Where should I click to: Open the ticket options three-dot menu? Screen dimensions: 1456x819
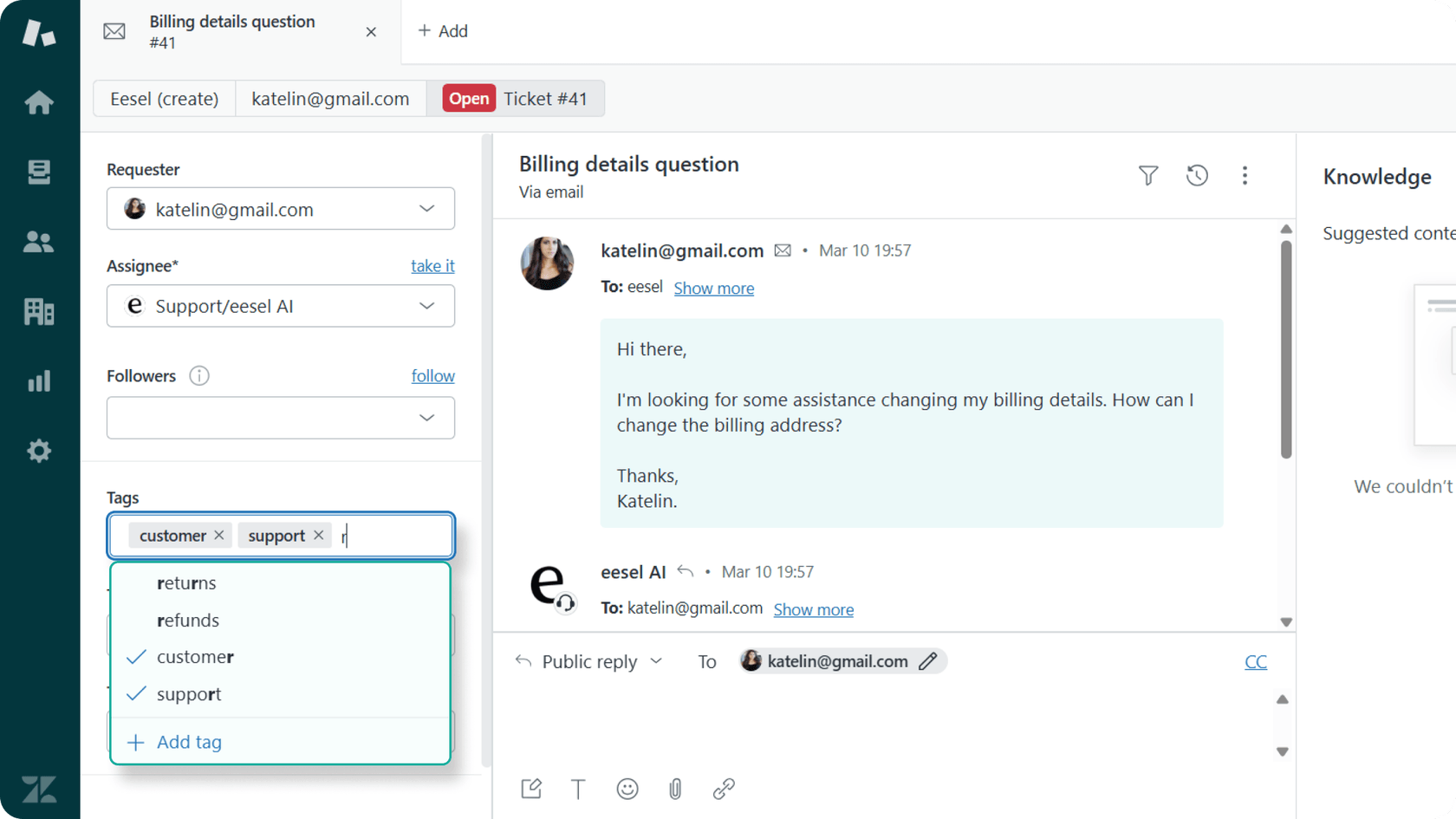pos(1245,175)
